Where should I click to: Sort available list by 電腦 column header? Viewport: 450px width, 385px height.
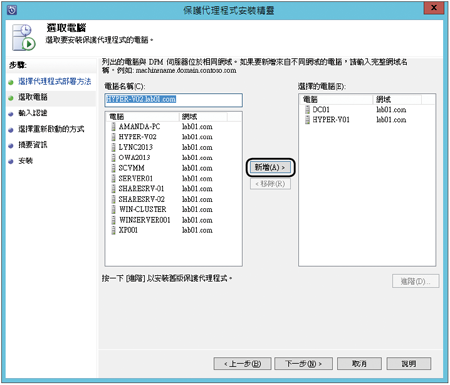click(143, 117)
